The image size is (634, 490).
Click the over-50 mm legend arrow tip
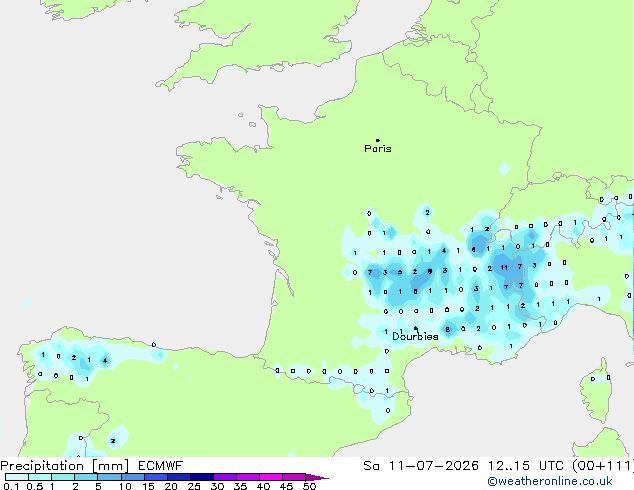[x=317, y=477]
